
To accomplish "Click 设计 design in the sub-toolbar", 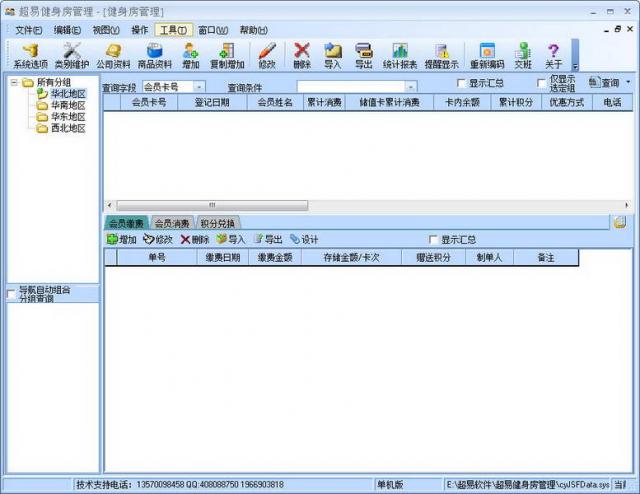I will [x=304, y=239].
